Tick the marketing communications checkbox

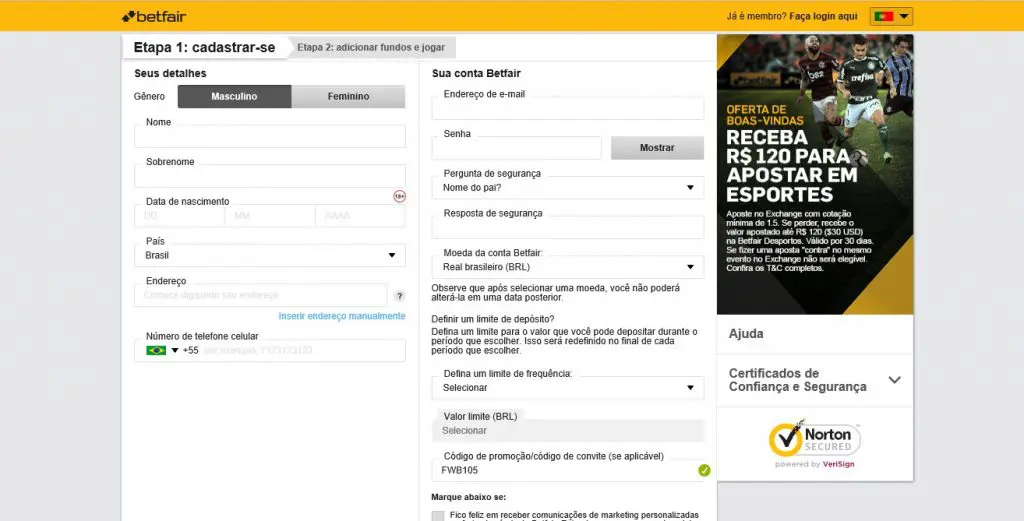point(438,516)
